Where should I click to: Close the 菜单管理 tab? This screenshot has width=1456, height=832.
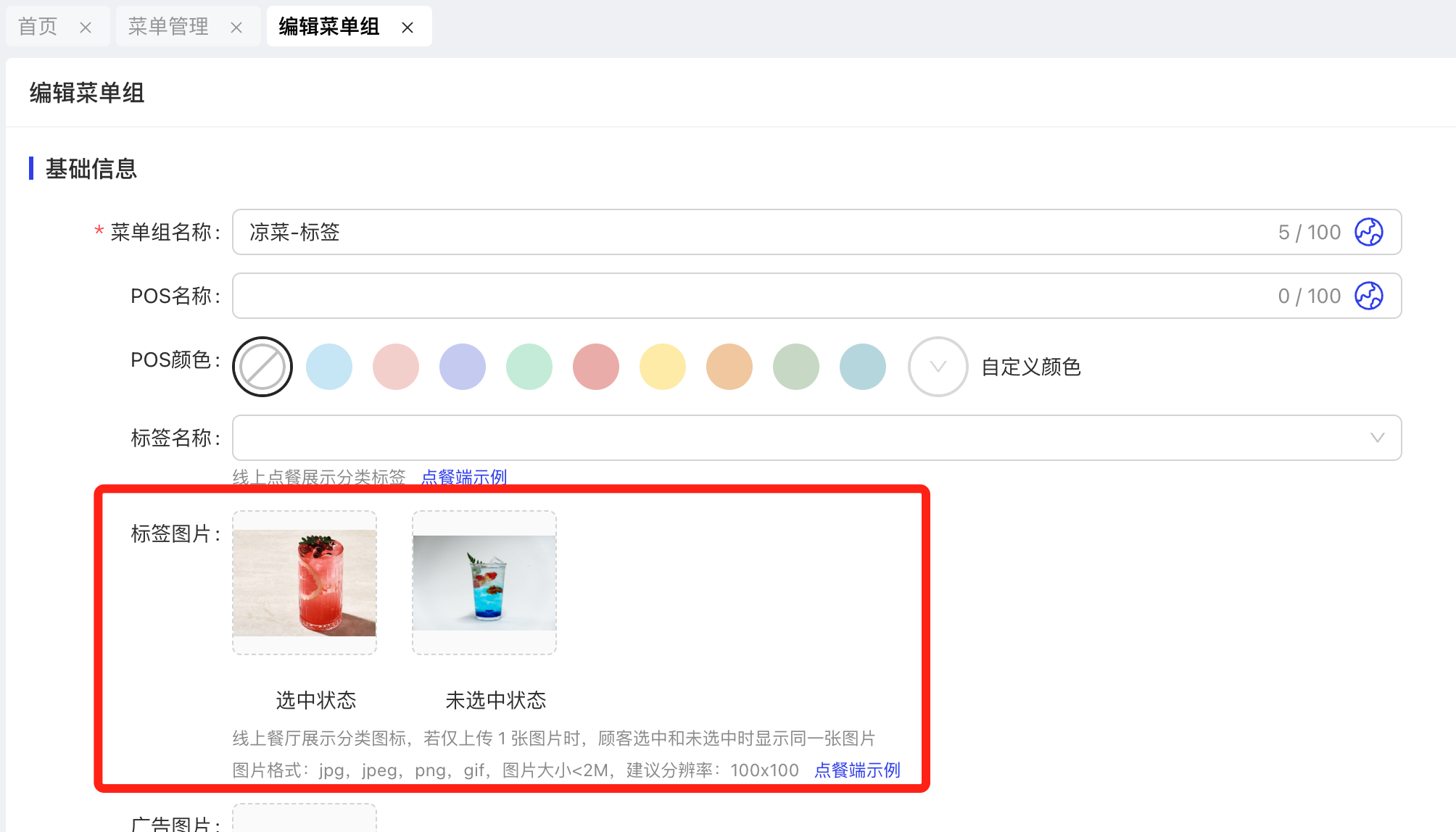point(236,28)
